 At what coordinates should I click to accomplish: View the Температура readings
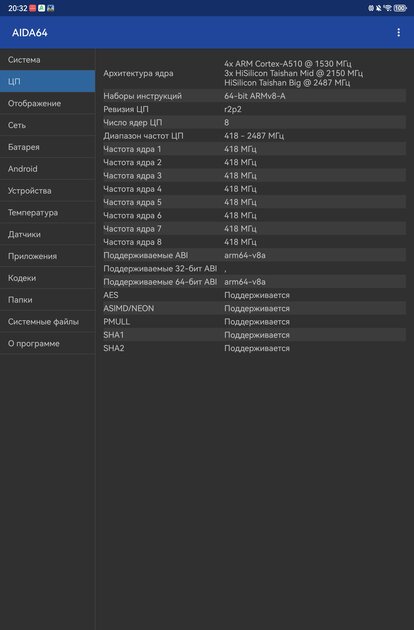(47, 212)
